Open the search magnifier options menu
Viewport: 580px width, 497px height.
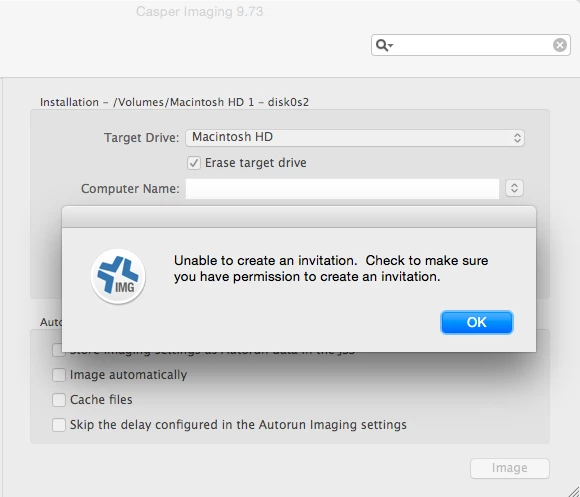(x=384, y=45)
